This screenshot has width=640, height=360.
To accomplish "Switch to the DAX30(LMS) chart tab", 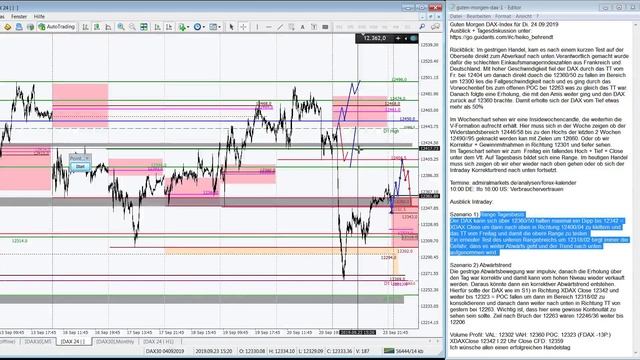I will click(38, 342).
